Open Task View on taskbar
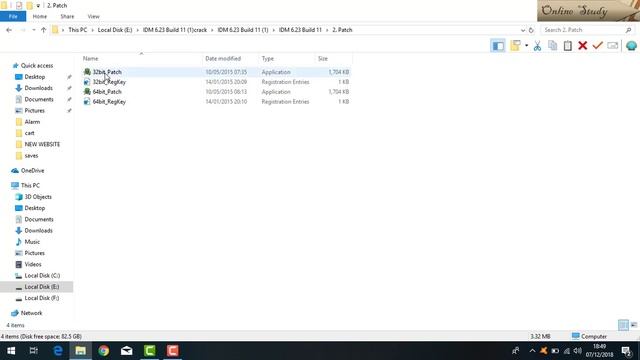The height and width of the screenshot is (360, 640). coord(34,351)
